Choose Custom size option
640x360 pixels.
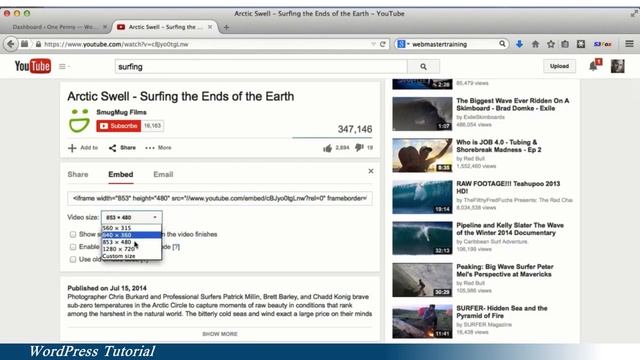tap(131, 256)
